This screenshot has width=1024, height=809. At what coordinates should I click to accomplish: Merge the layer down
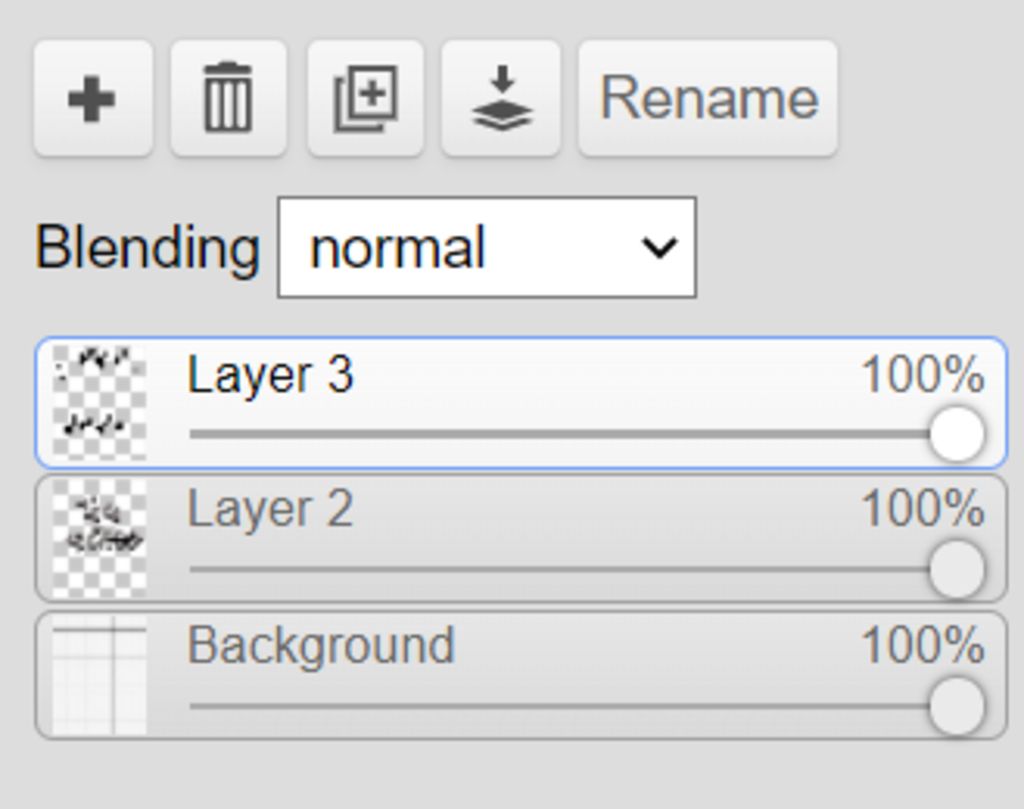[x=501, y=99]
